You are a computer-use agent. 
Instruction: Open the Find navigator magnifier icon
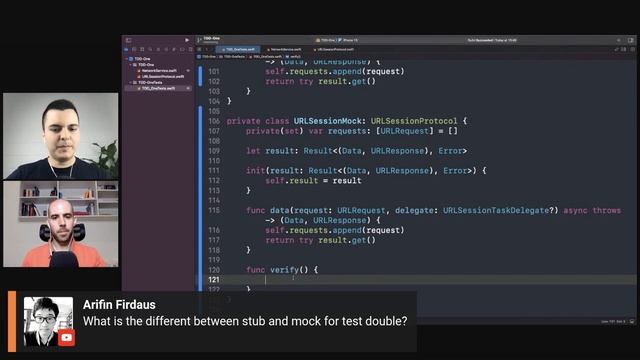[150, 49]
